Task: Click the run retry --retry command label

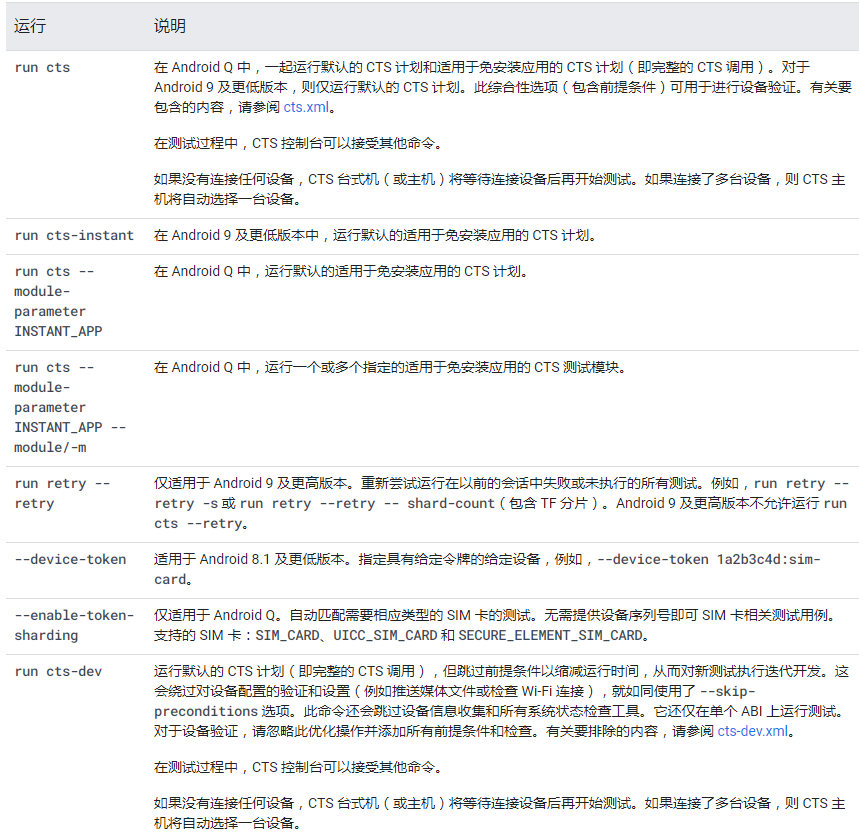Action: click(x=55, y=492)
